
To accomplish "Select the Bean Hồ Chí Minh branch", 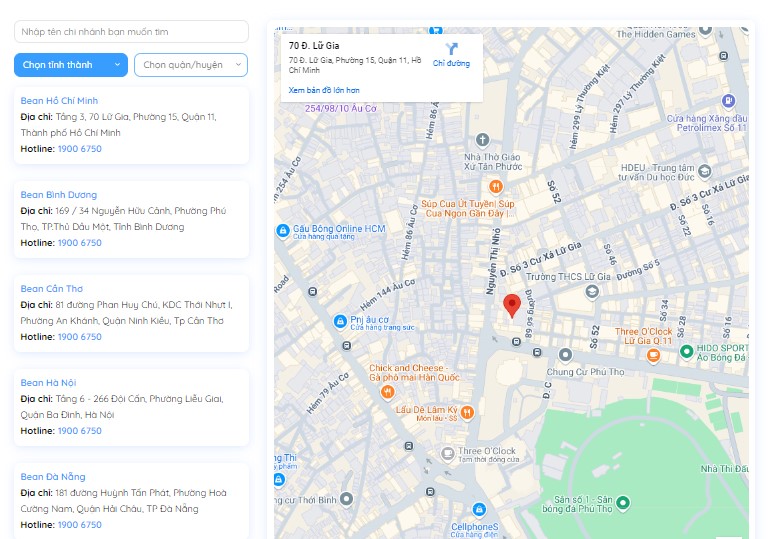I will click(59, 100).
